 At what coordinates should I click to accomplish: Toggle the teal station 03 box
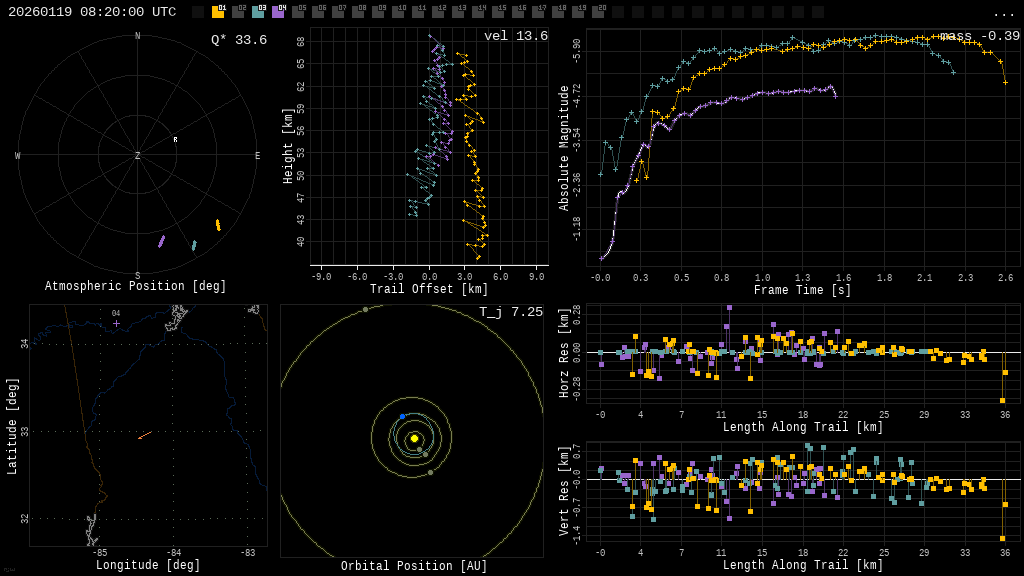coord(258,12)
